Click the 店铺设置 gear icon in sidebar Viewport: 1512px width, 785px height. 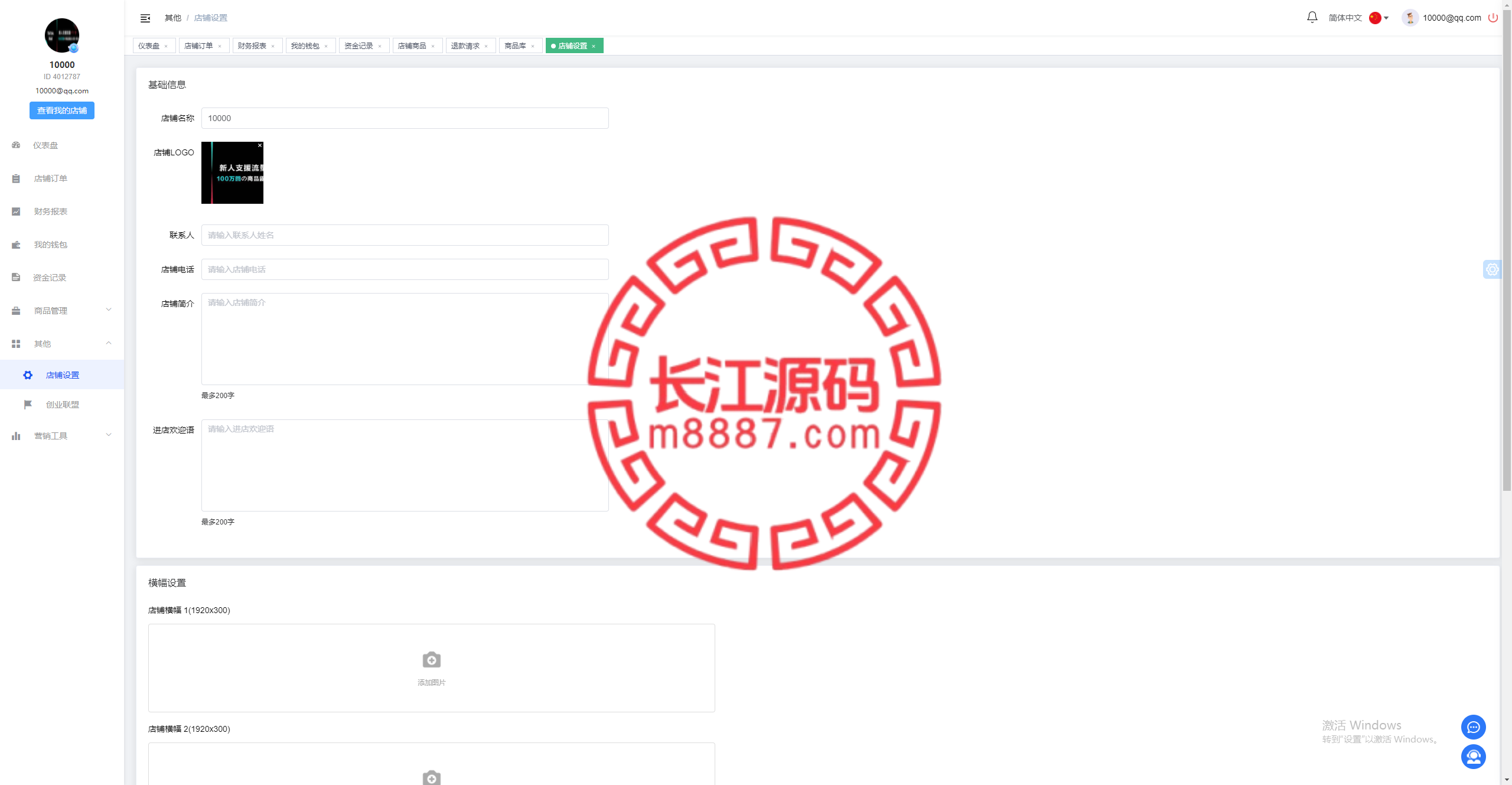point(28,375)
